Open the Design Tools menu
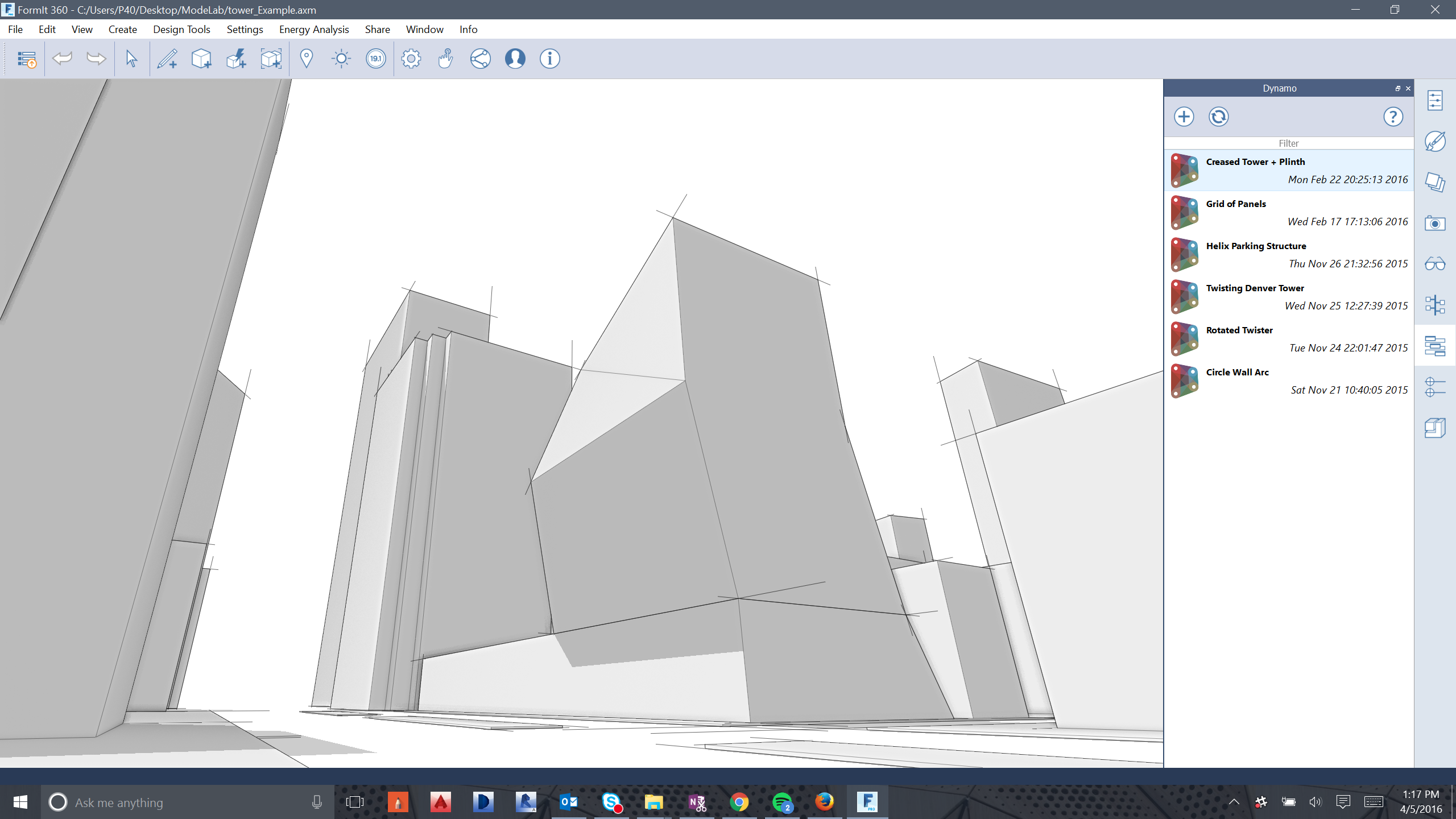This screenshot has height=819, width=1456. (181, 30)
